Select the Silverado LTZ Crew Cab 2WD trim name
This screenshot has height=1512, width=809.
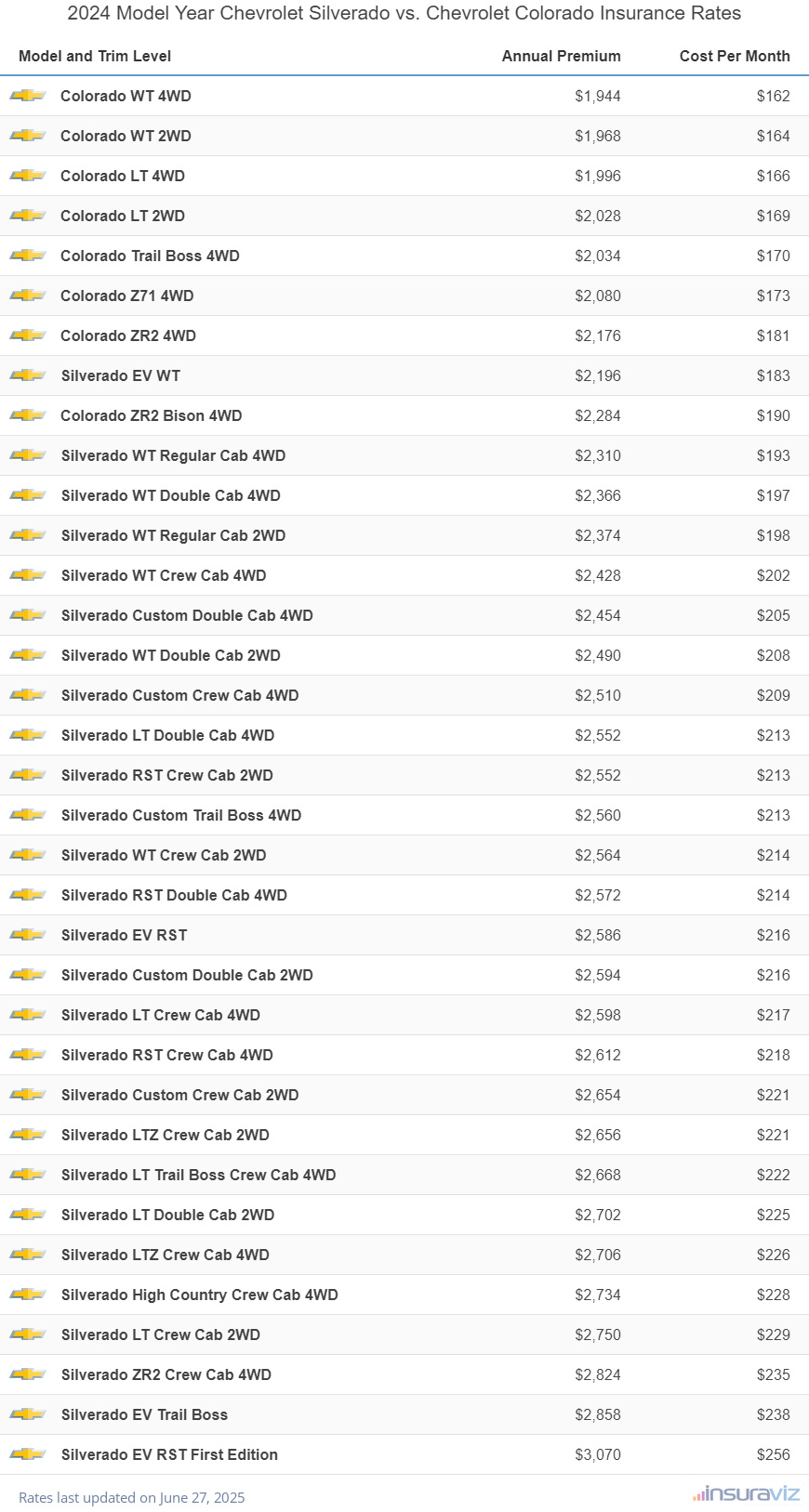point(166,1135)
